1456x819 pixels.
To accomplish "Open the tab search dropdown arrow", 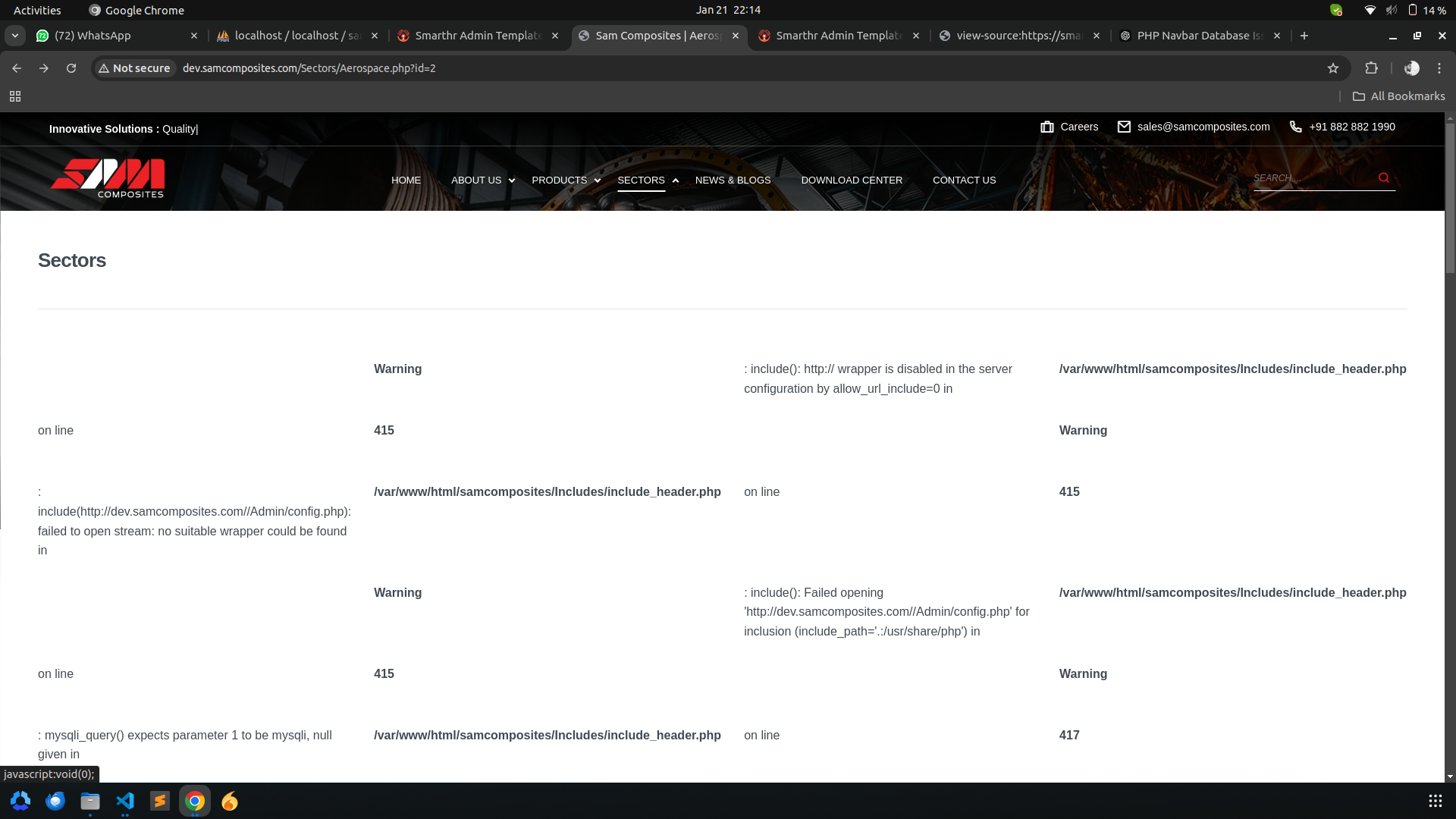I will tap(15, 36).
